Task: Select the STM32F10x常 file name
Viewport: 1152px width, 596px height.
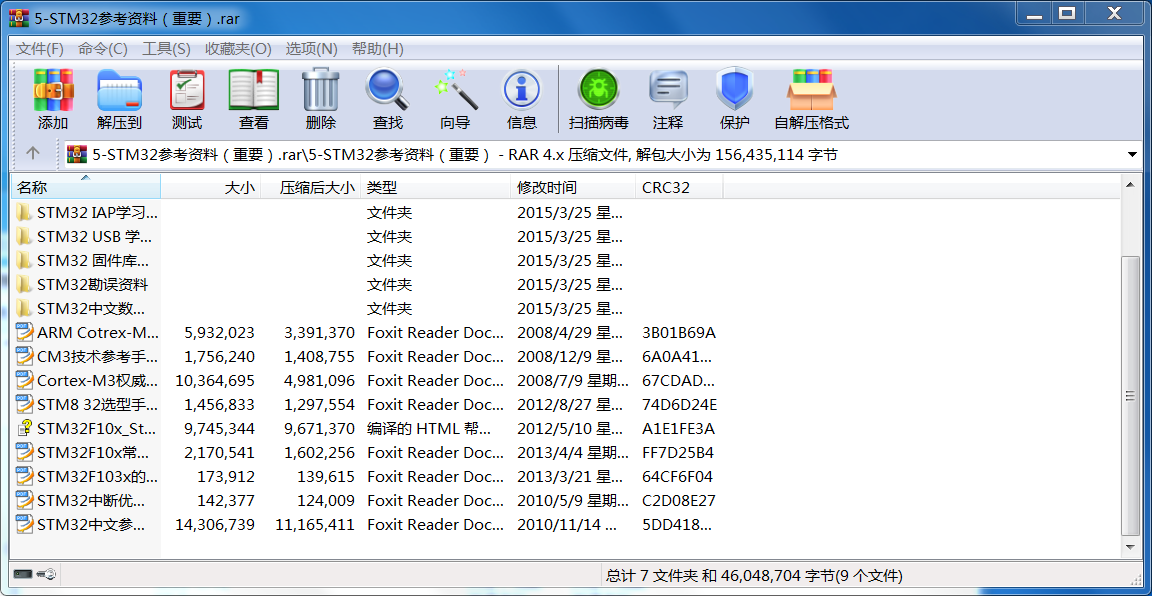Action: coord(93,453)
